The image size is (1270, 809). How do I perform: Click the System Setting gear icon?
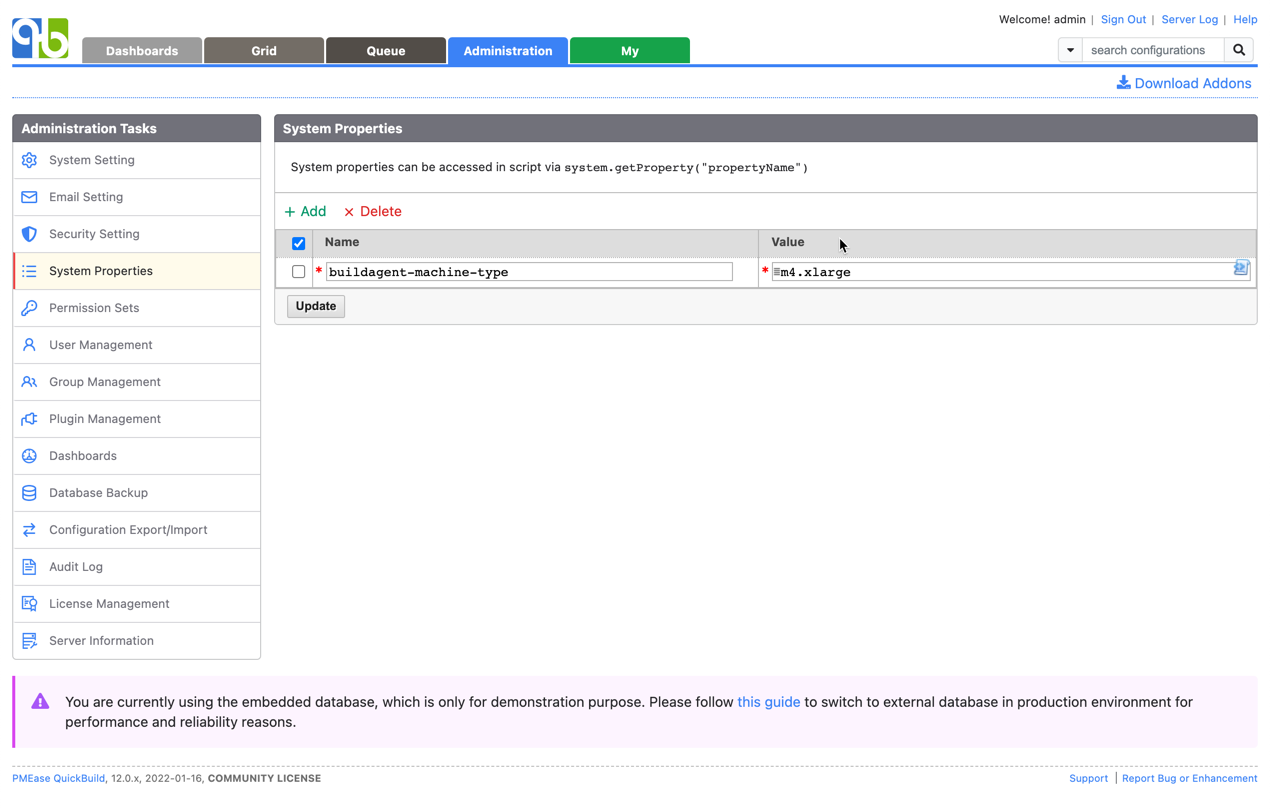[29, 160]
